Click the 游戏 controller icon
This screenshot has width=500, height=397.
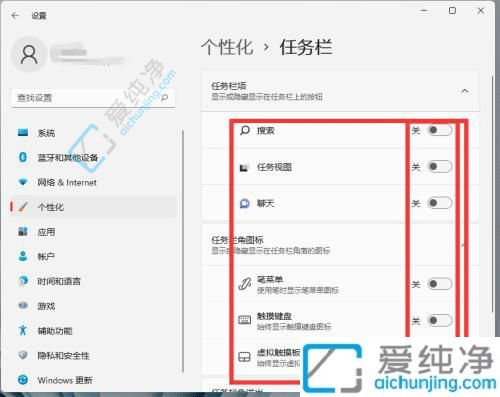point(23,305)
